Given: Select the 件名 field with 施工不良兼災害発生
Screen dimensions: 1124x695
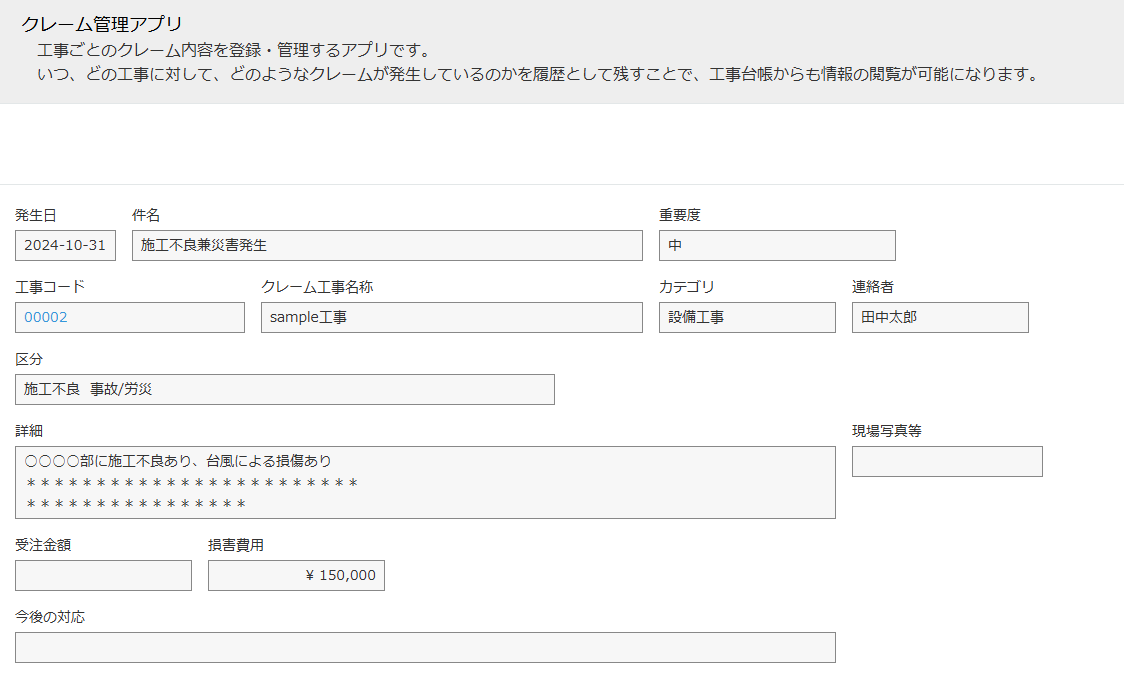Looking at the screenshot, I should coord(387,245).
